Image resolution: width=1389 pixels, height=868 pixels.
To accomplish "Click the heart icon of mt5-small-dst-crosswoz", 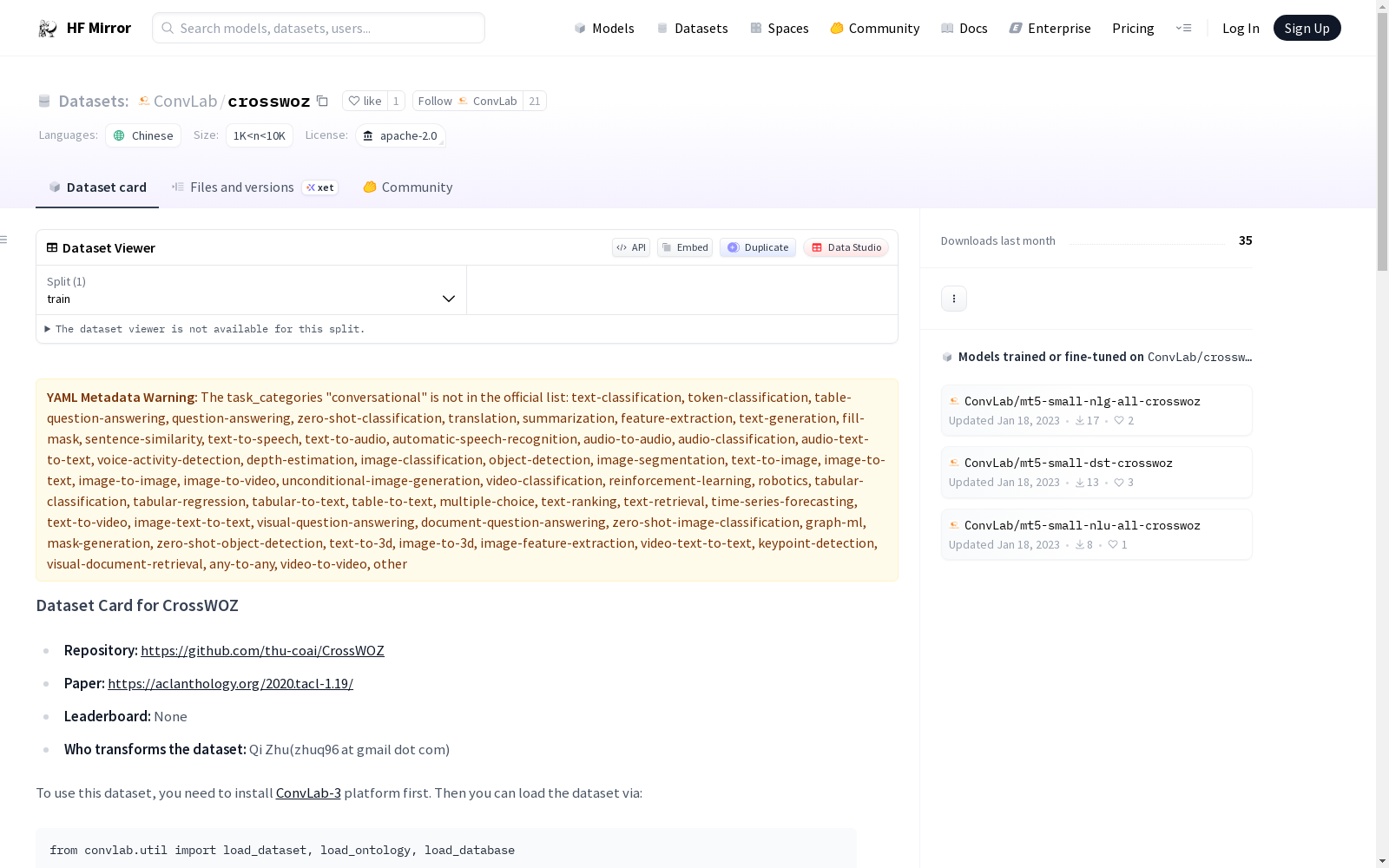I will (x=1119, y=482).
